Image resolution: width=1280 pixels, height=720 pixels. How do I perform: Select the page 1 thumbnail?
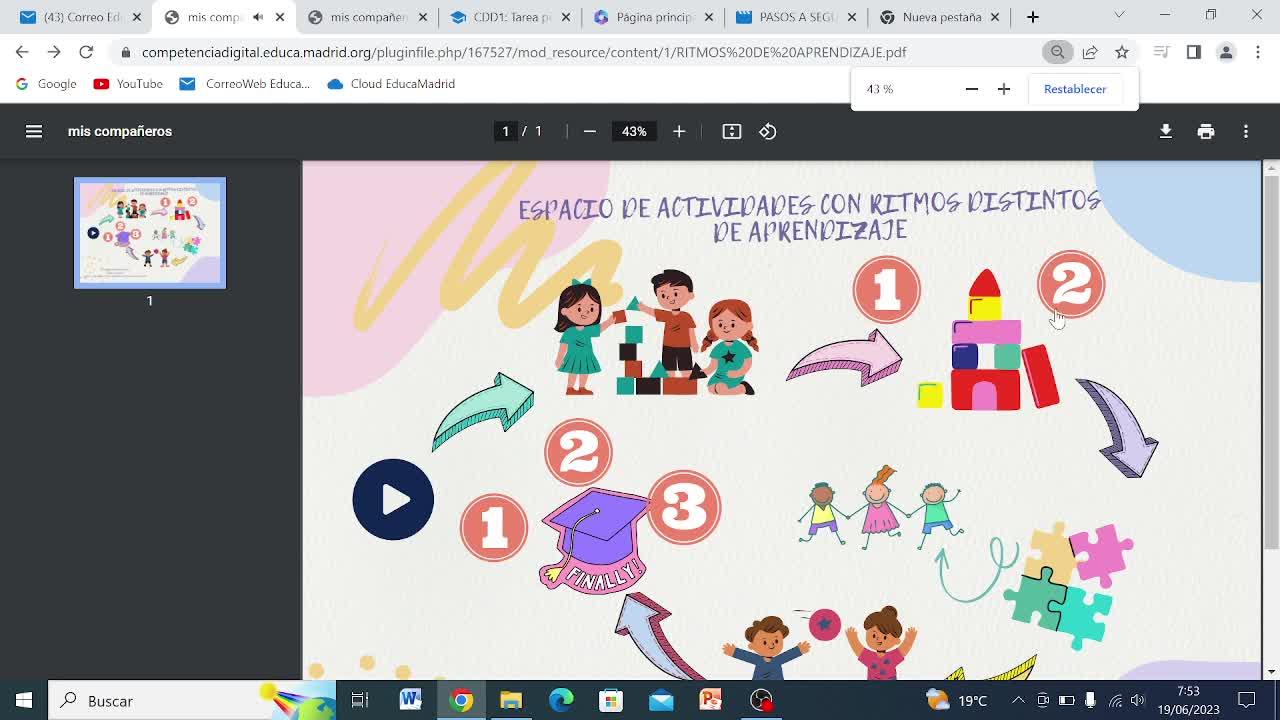pyautogui.click(x=150, y=233)
